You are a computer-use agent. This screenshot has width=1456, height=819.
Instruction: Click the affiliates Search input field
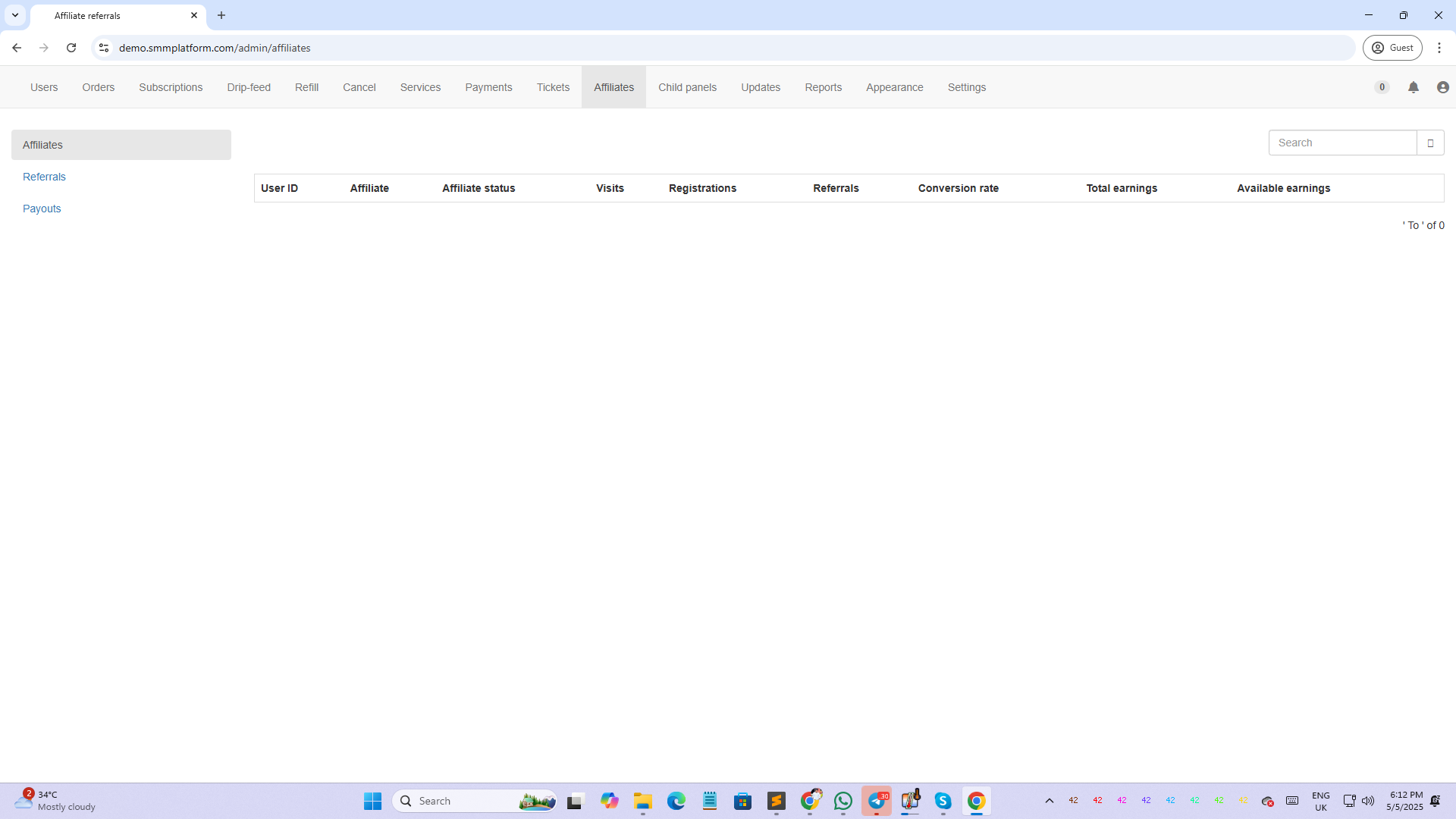click(1342, 143)
